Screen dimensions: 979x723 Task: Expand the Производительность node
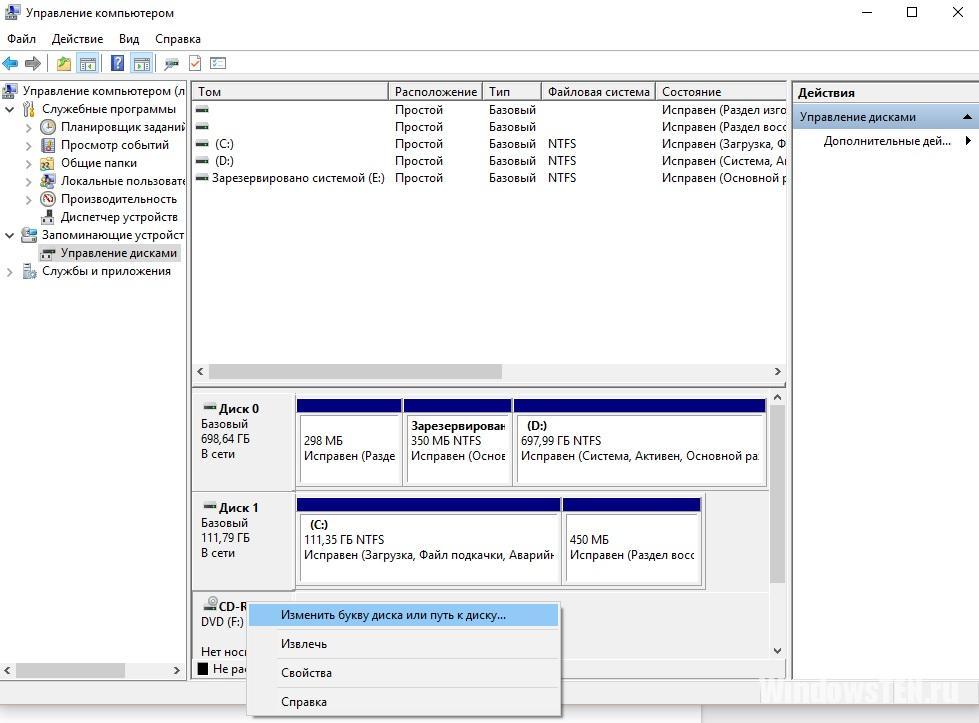29,200
